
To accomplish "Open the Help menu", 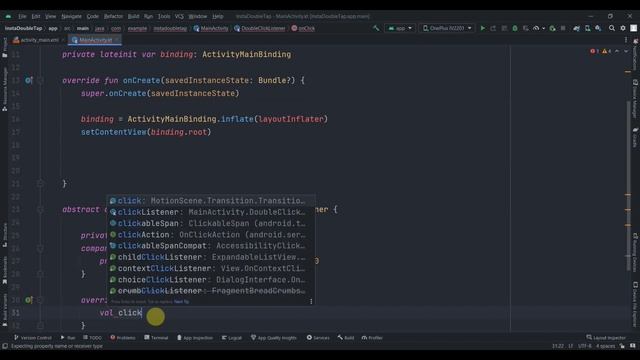I will click(218, 16).
